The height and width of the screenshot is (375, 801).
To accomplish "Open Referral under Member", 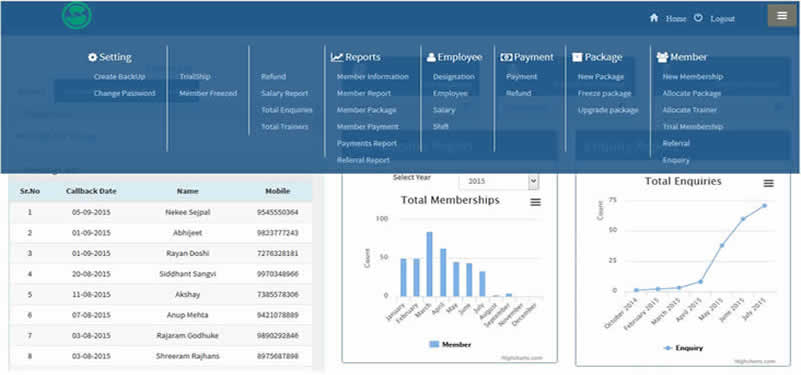I will (676, 144).
